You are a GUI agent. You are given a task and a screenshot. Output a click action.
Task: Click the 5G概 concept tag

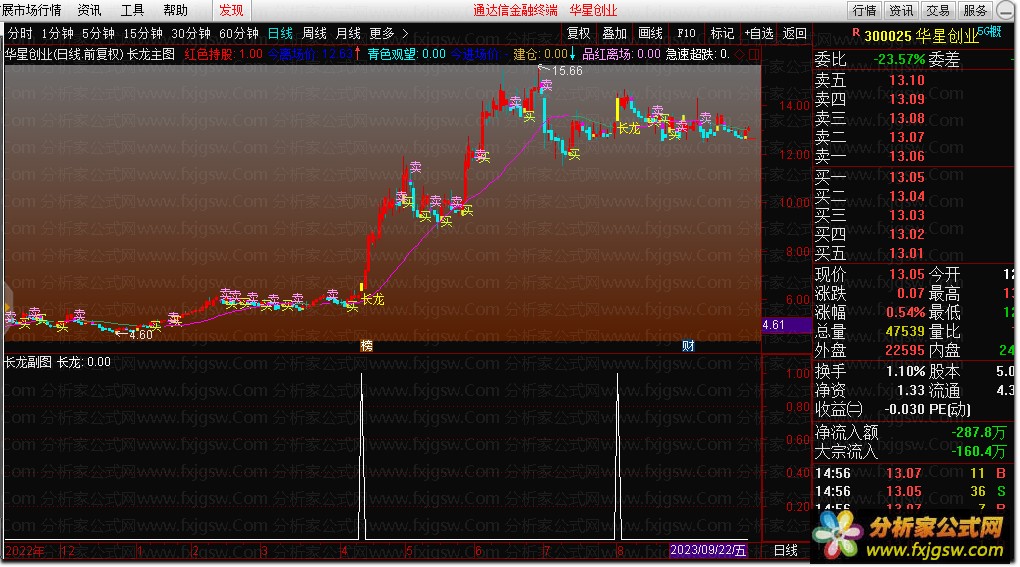pos(989,31)
